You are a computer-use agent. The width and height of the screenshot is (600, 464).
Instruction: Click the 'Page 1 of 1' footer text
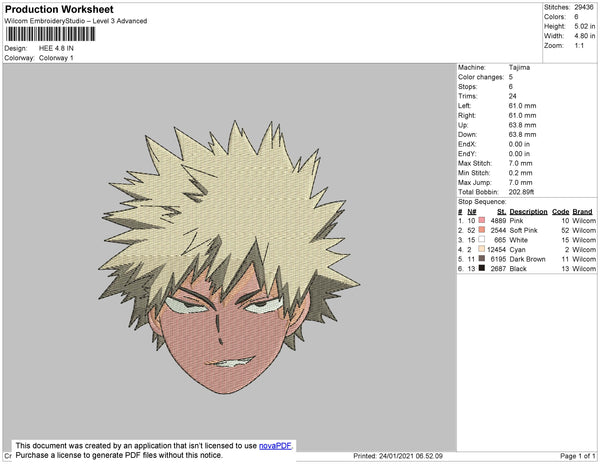point(578,456)
